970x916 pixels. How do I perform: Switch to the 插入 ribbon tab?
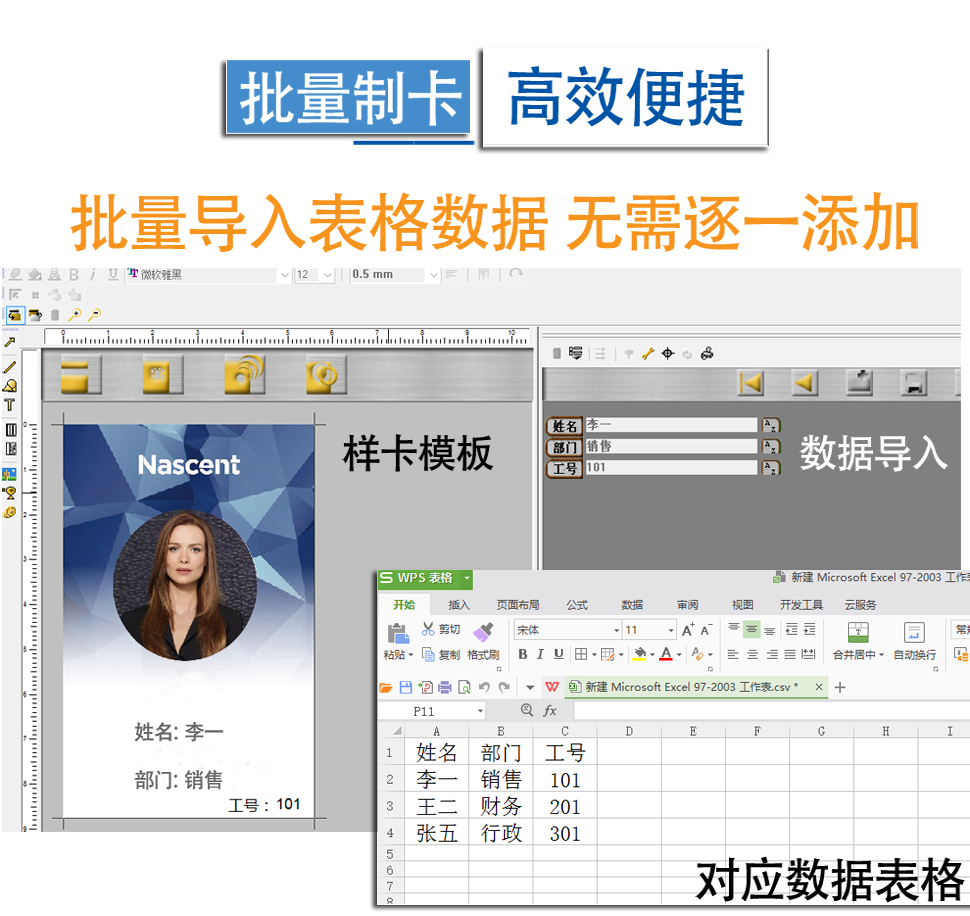[459, 605]
